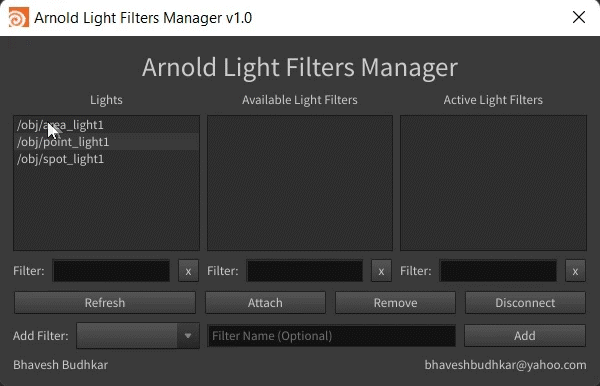The height and width of the screenshot is (386, 600).
Task: Click the Active Light Filters list box
Action: point(493,183)
